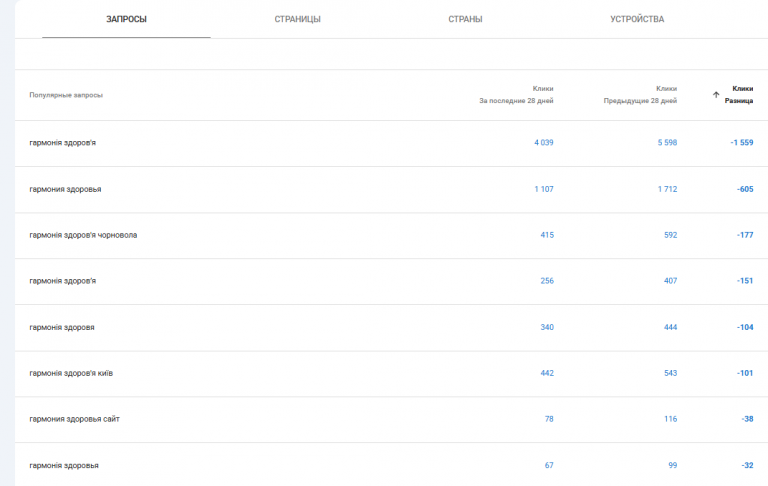Sort by Клики Разница column header
Image resolution: width=768 pixels, height=486 pixels.
point(739,95)
